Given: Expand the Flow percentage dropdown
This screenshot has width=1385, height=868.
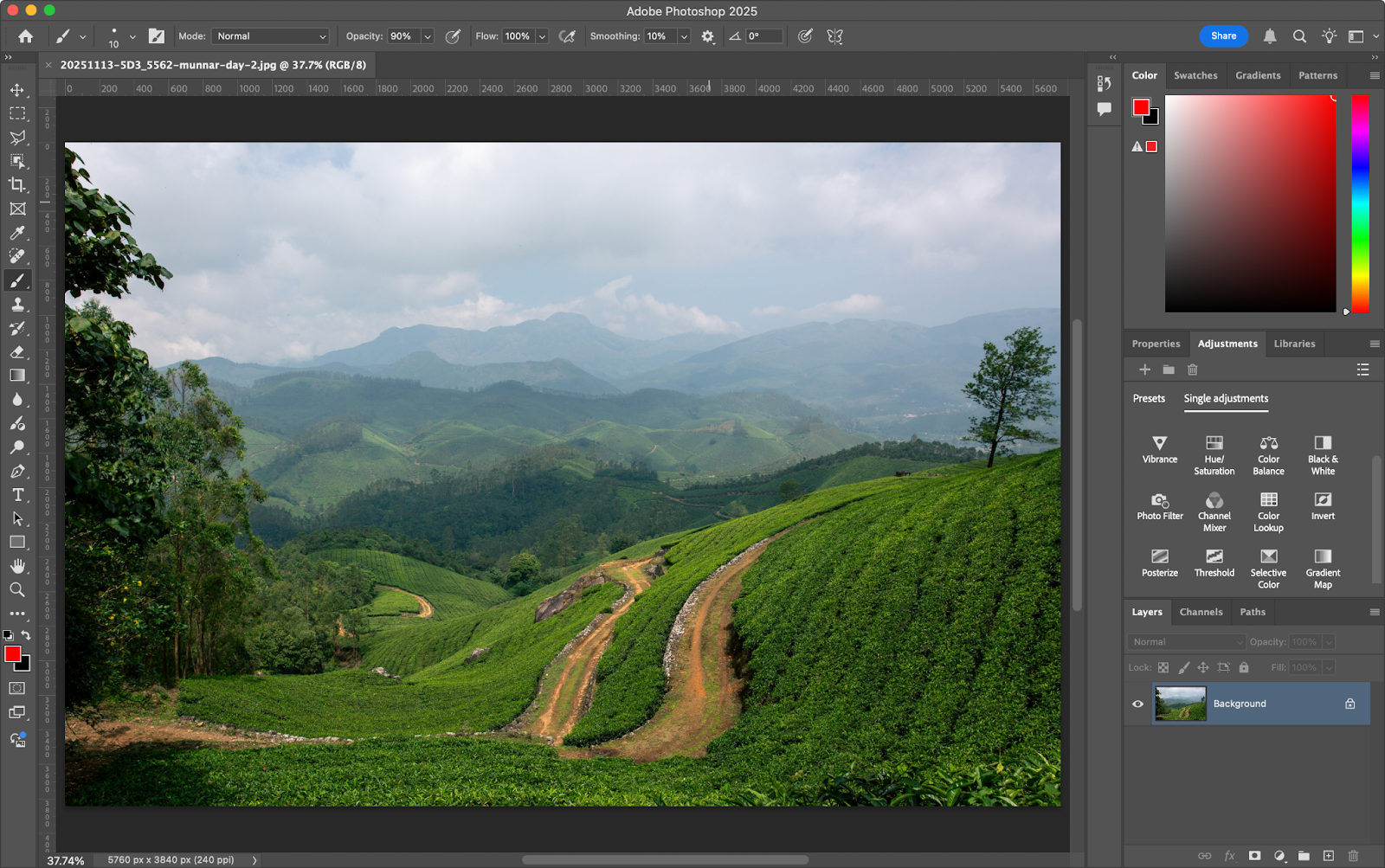Looking at the screenshot, I should pyautogui.click(x=542, y=36).
